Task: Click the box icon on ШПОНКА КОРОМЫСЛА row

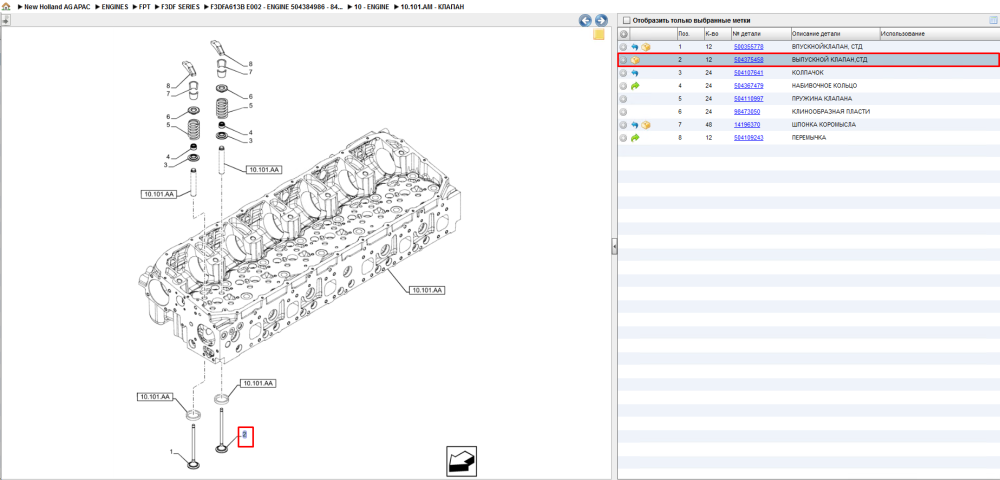Action: click(645, 124)
